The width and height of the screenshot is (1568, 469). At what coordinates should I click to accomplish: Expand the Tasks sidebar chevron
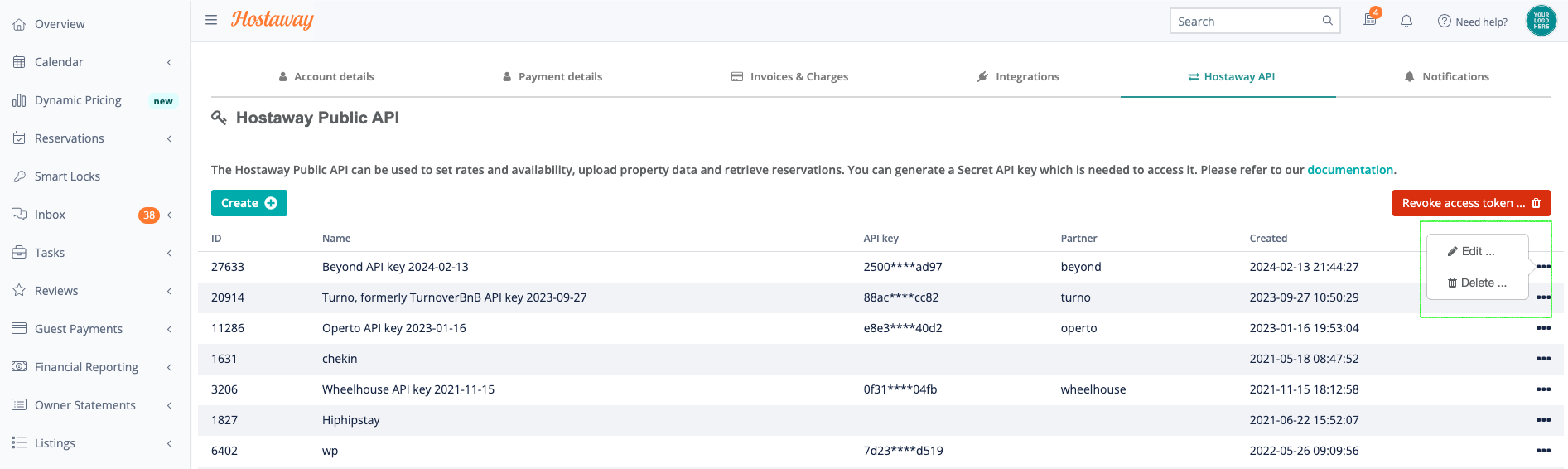[x=169, y=253]
